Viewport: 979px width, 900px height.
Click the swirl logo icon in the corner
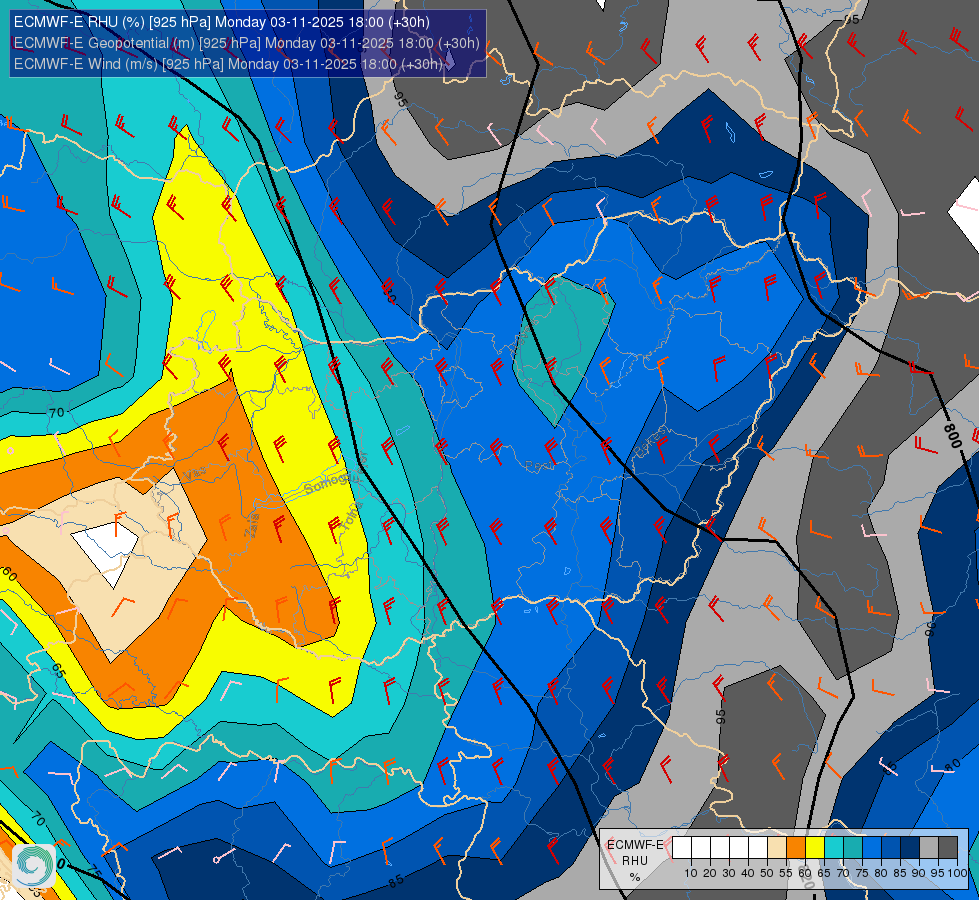[x=34, y=866]
